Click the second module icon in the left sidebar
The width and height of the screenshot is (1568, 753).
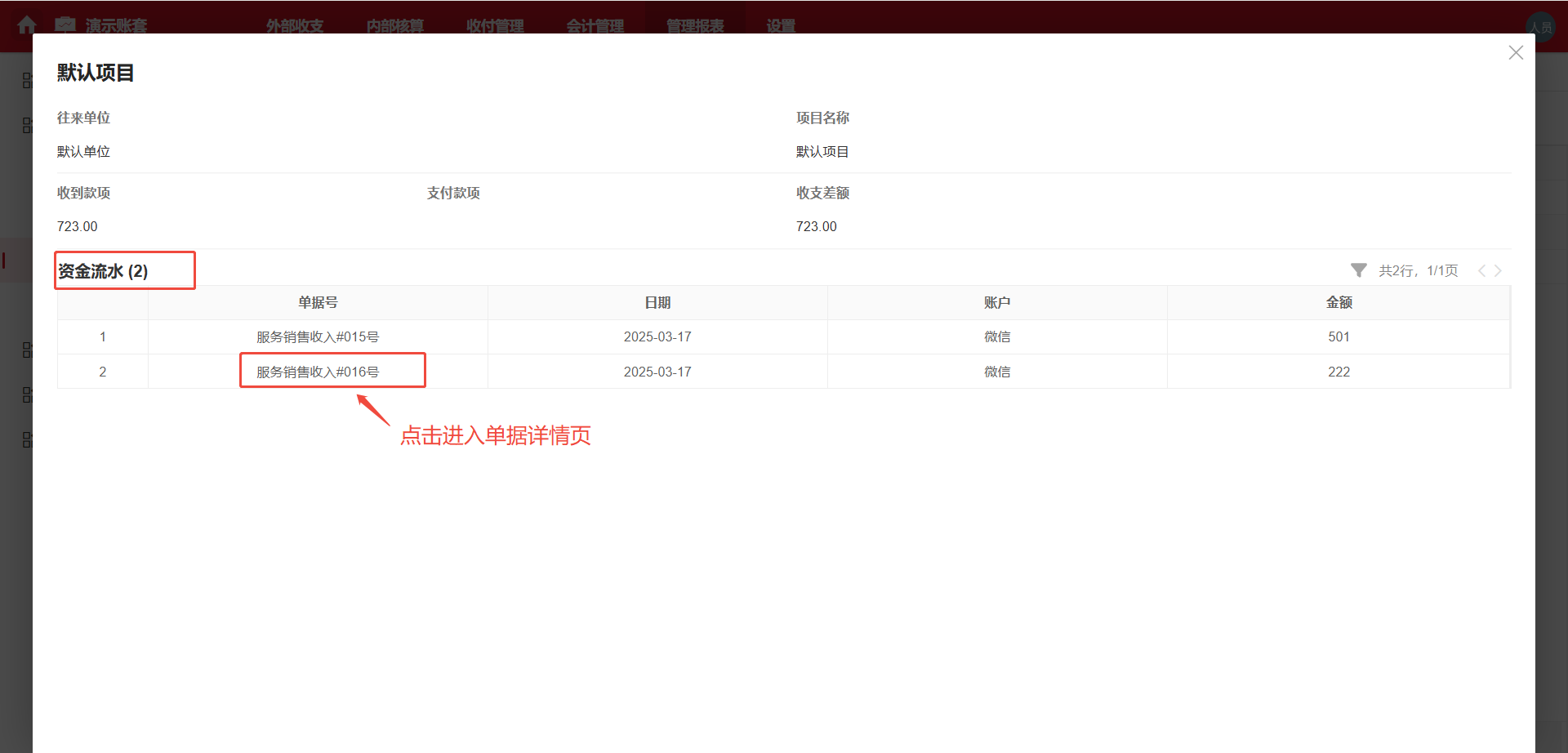[27, 125]
